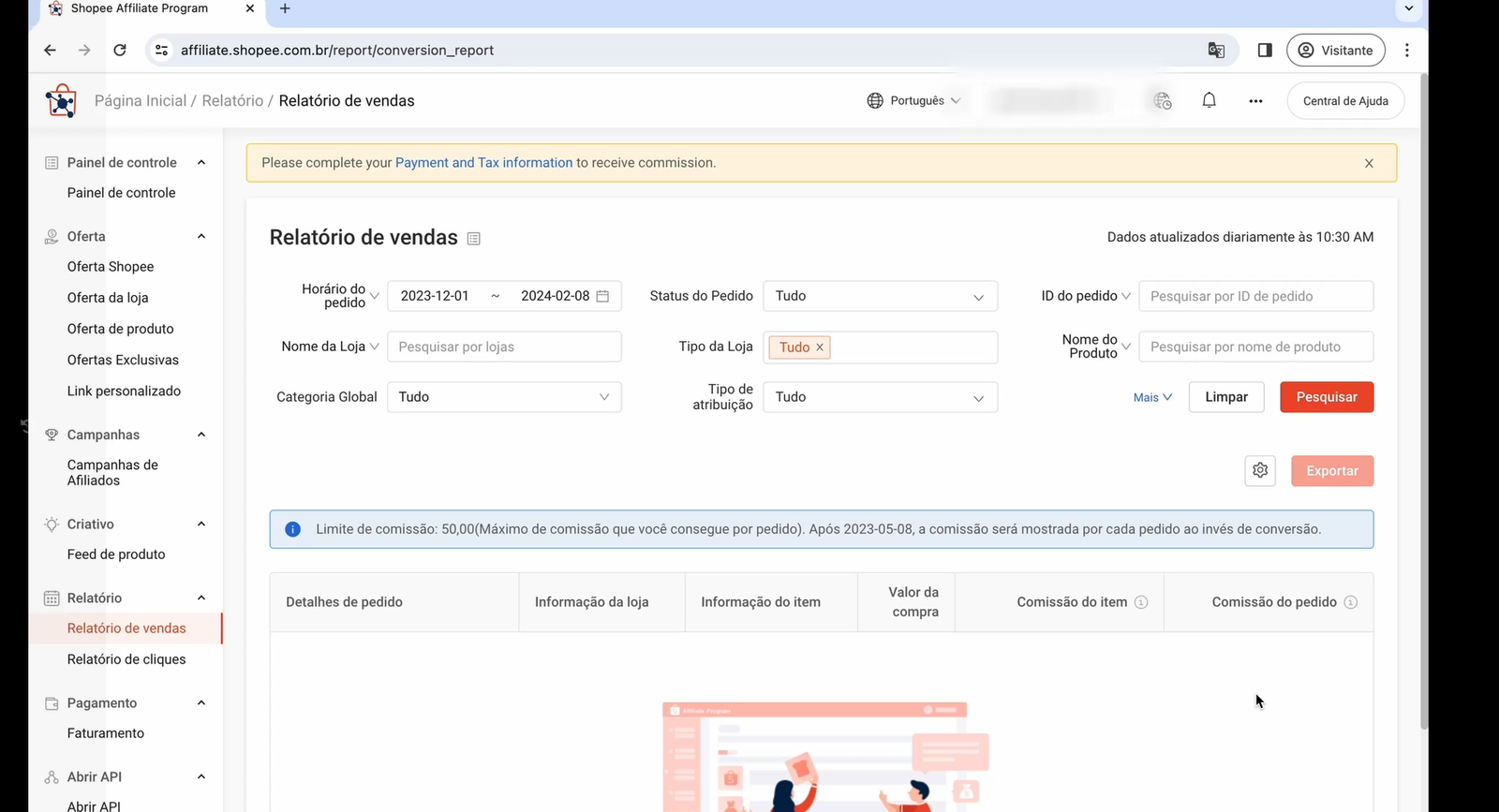Open the ID do pedido label dropdown
Image resolution: width=1499 pixels, height=812 pixels.
[1086, 296]
